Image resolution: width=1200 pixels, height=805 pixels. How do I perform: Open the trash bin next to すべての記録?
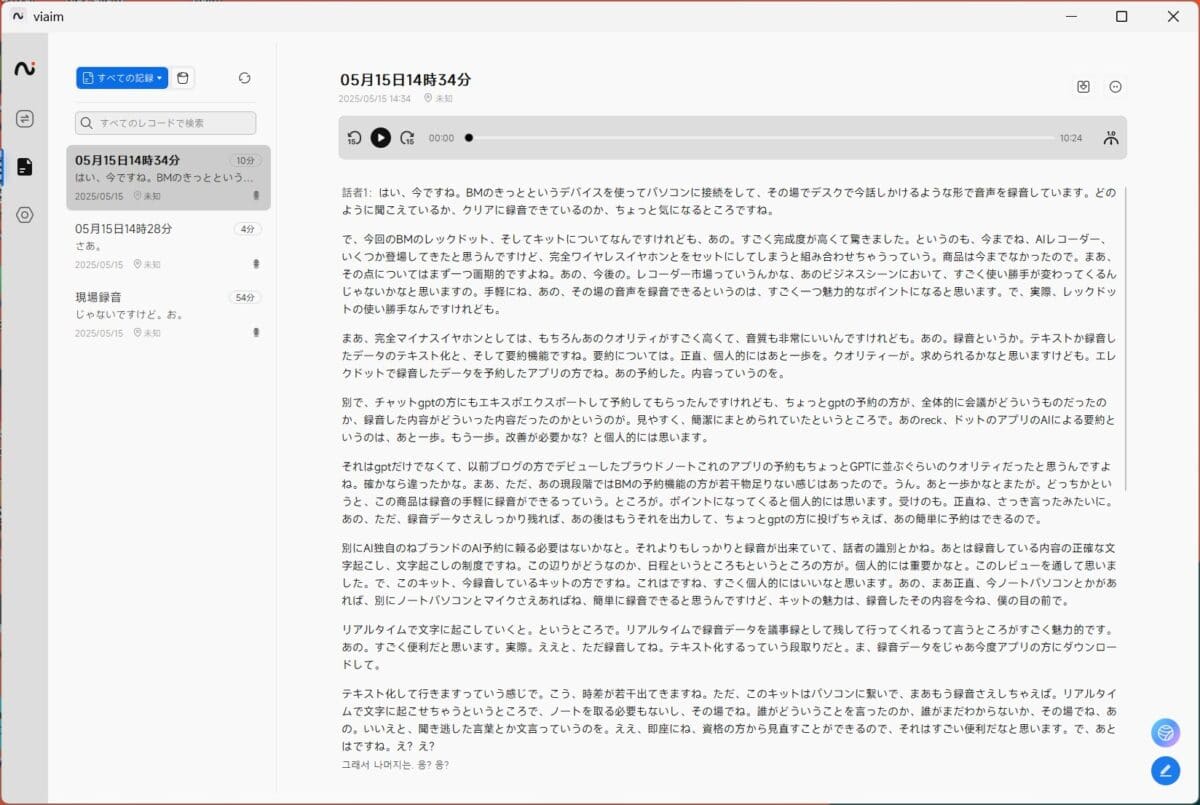(182, 78)
